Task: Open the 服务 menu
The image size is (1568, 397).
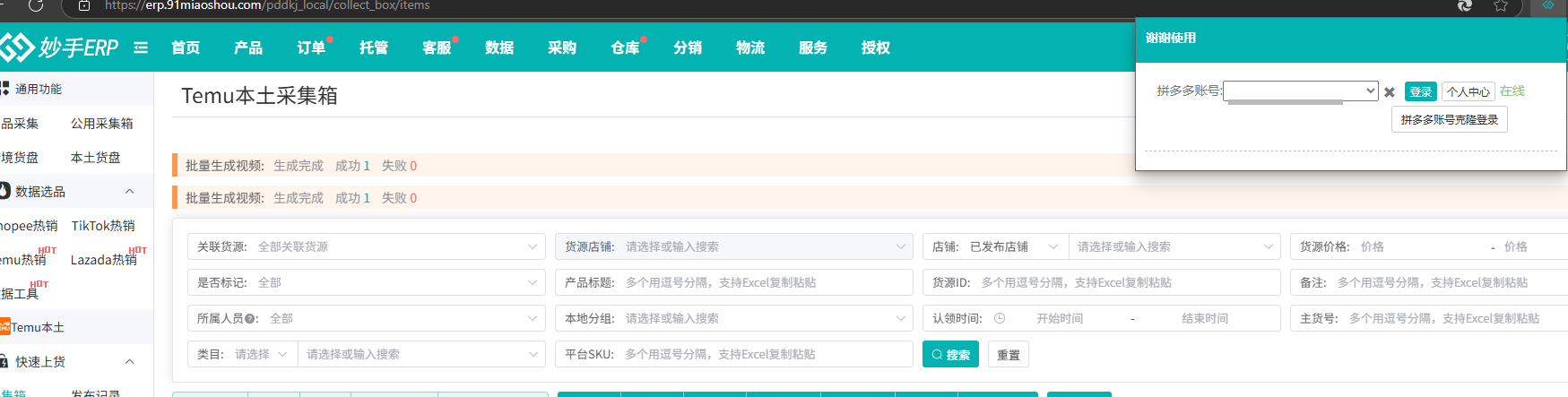Action: (x=813, y=47)
